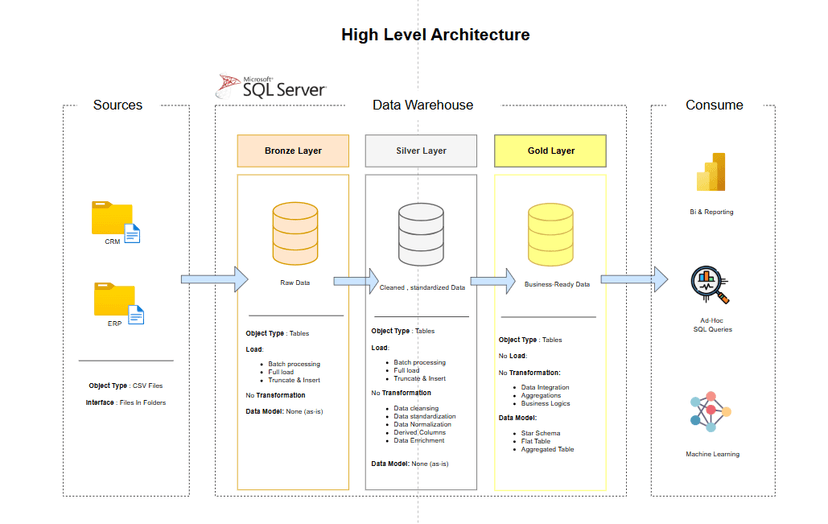Click the arrow pointing to Business-Ready Data

click(x=493, y=281)
